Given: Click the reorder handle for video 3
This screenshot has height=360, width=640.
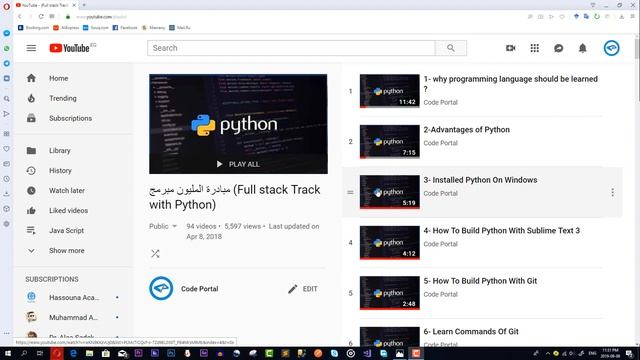Looking at the screenshot, I should pos(350,192).
